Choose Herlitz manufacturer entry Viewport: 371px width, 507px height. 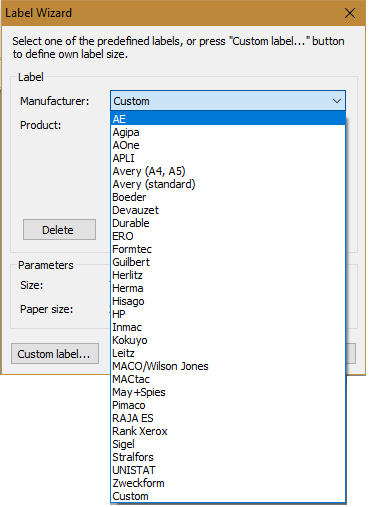228,275
